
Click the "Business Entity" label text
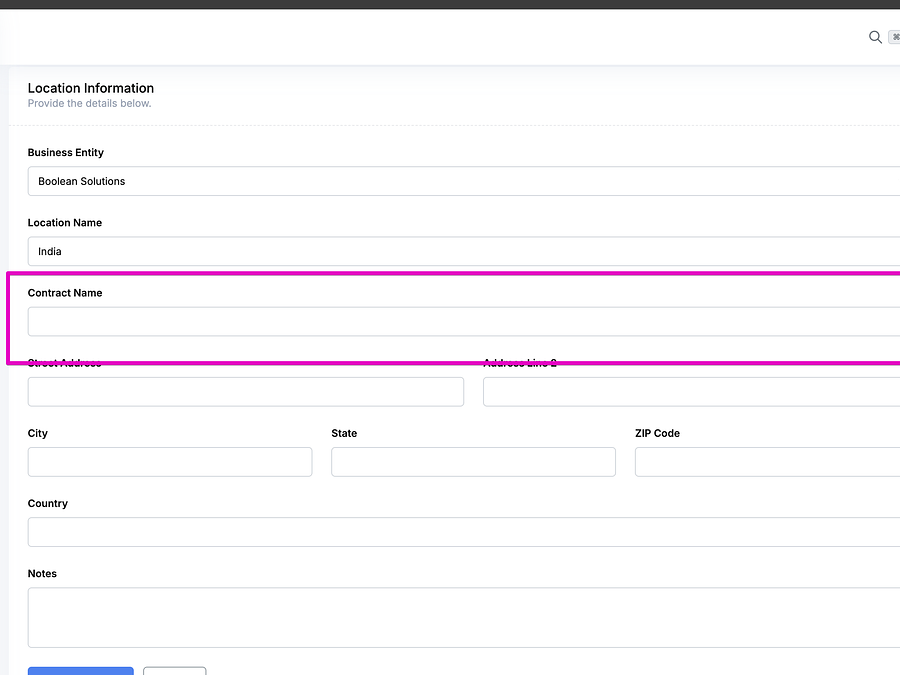click(65, 152)
